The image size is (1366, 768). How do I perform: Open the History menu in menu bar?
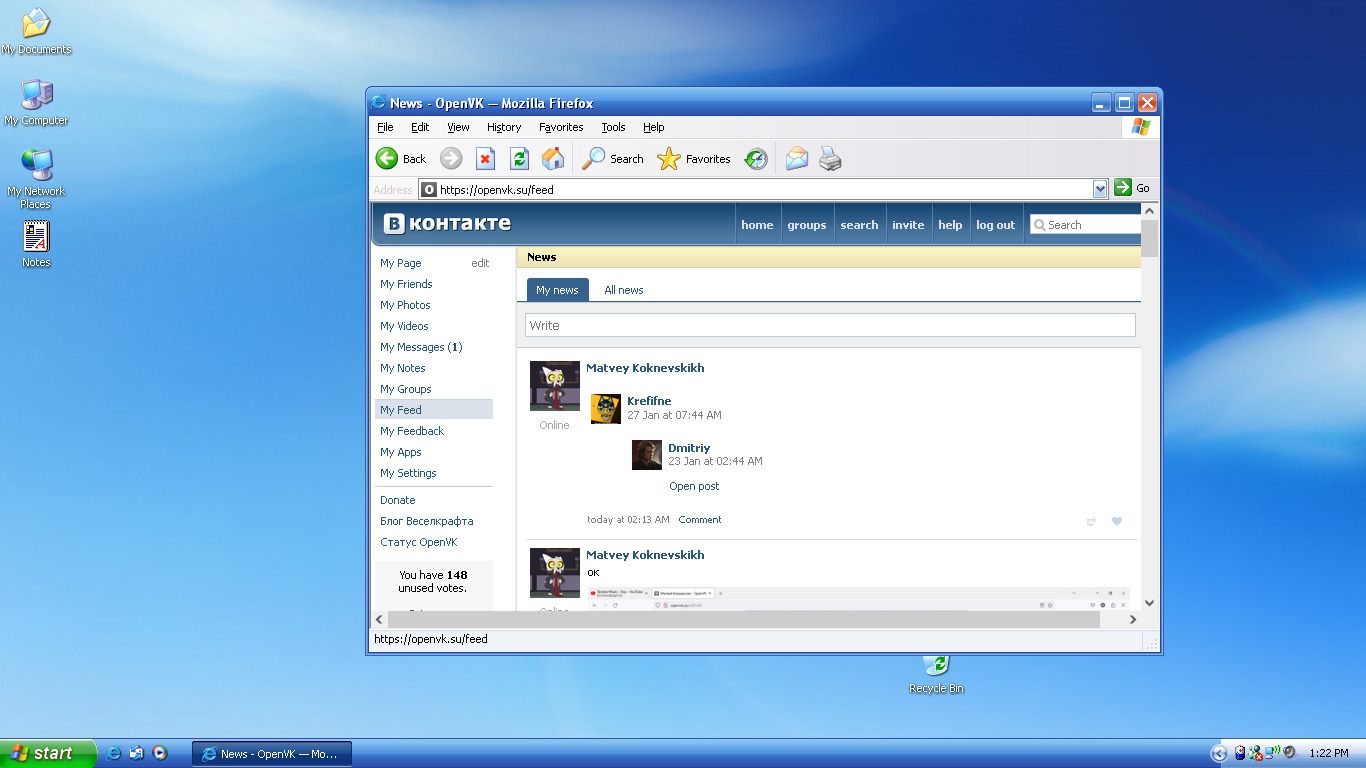504,127
